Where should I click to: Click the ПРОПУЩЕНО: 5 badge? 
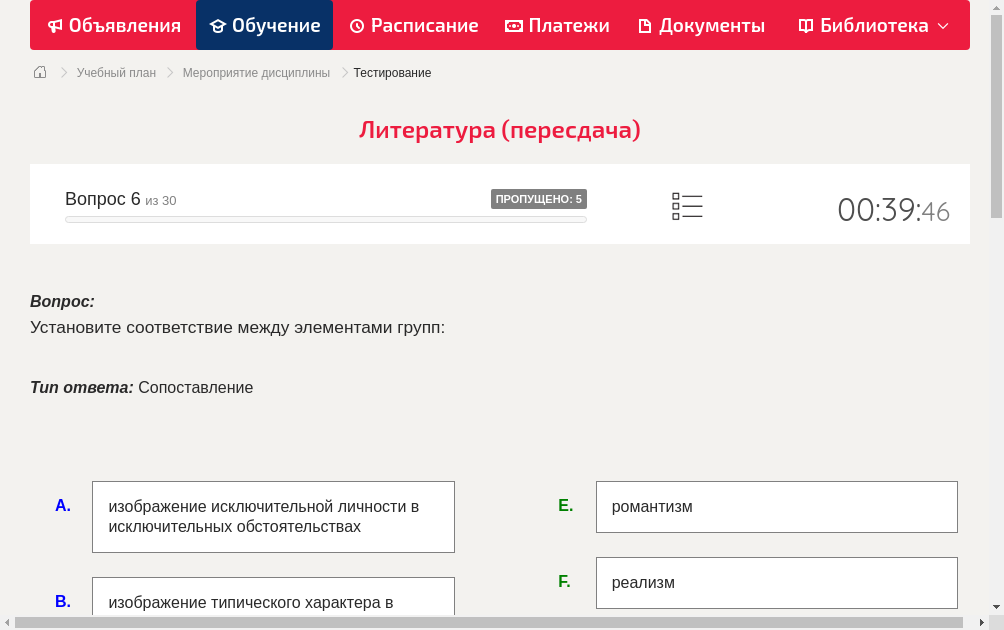[540, 198]
